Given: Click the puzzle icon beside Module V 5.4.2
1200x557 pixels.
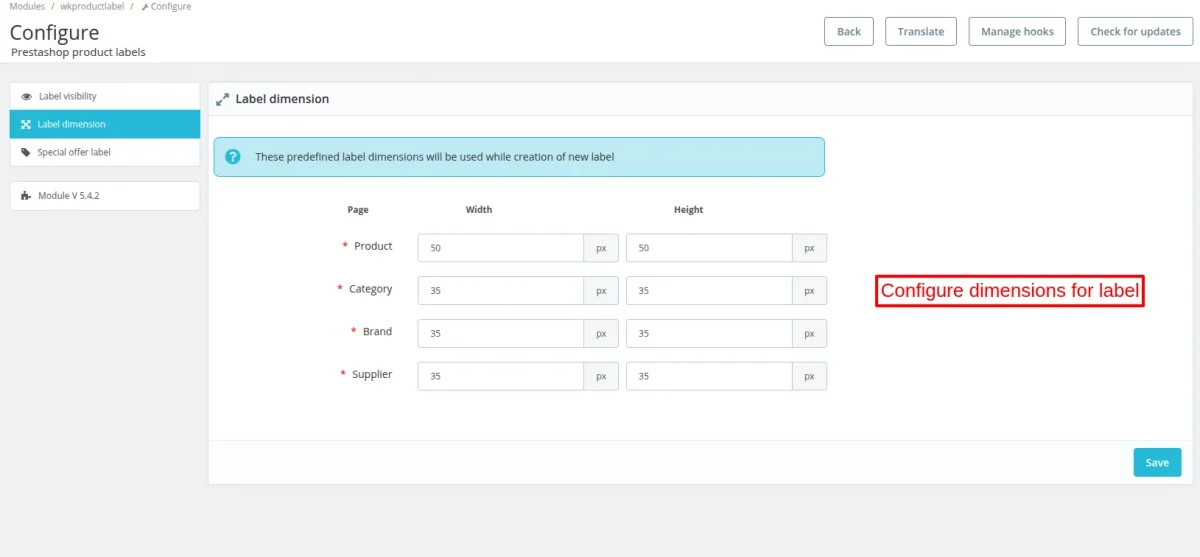Looking at the screenshot, I should tap(26, 196).
